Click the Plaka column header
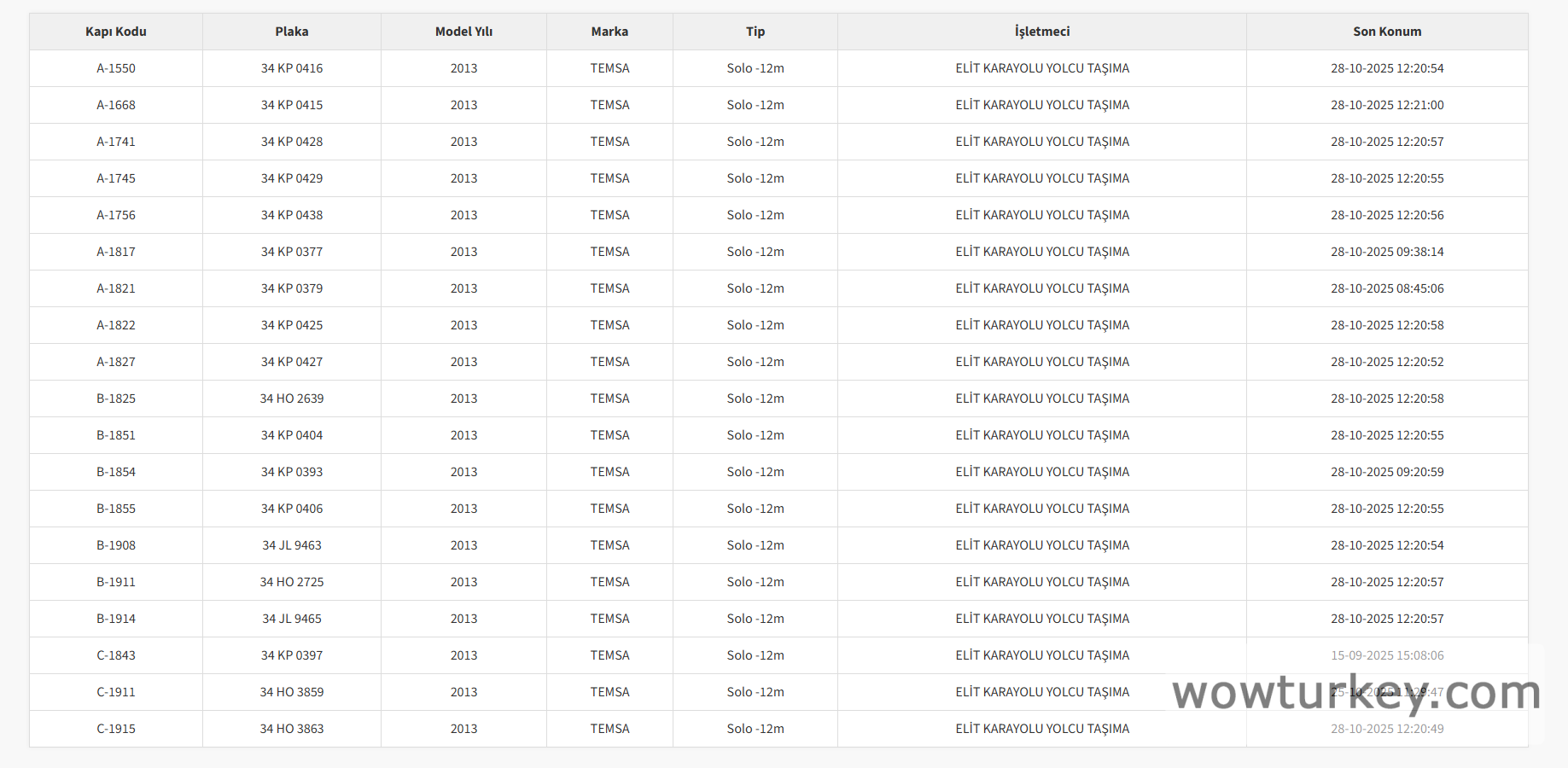The image size is (1568, 768). coord(292,32)
